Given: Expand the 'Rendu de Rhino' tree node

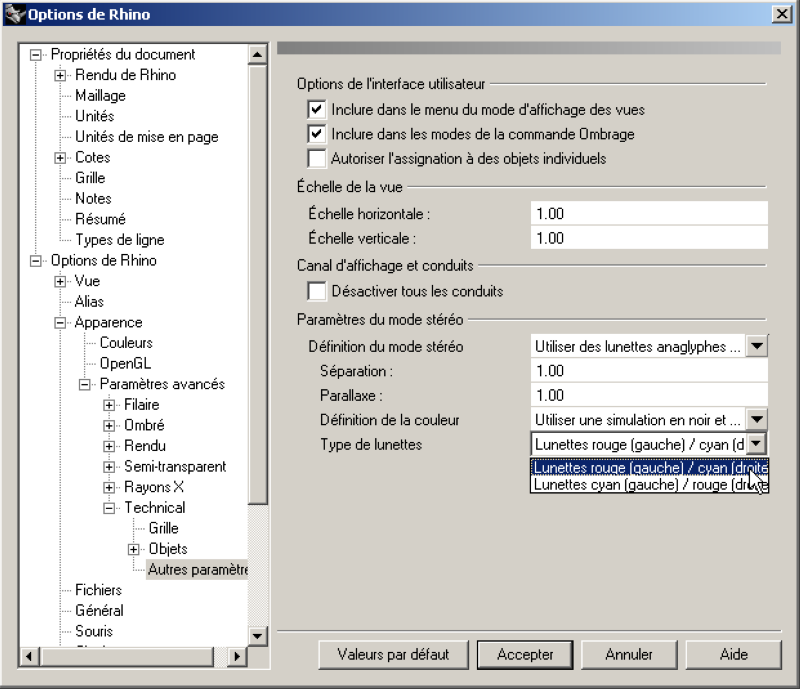Looking at the screenshot, I should (x=60, y=76).
